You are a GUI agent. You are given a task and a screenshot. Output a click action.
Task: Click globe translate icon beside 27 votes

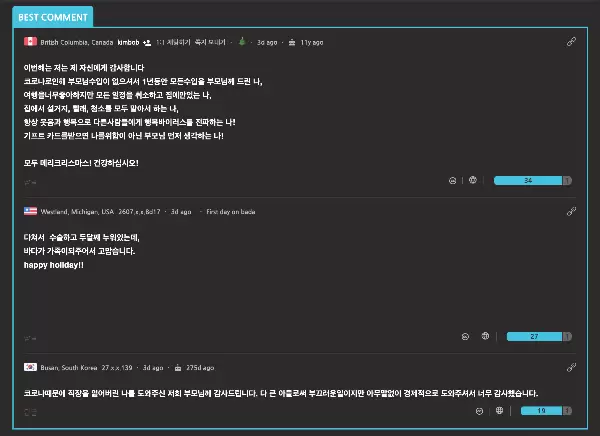[x=485, y=336]
